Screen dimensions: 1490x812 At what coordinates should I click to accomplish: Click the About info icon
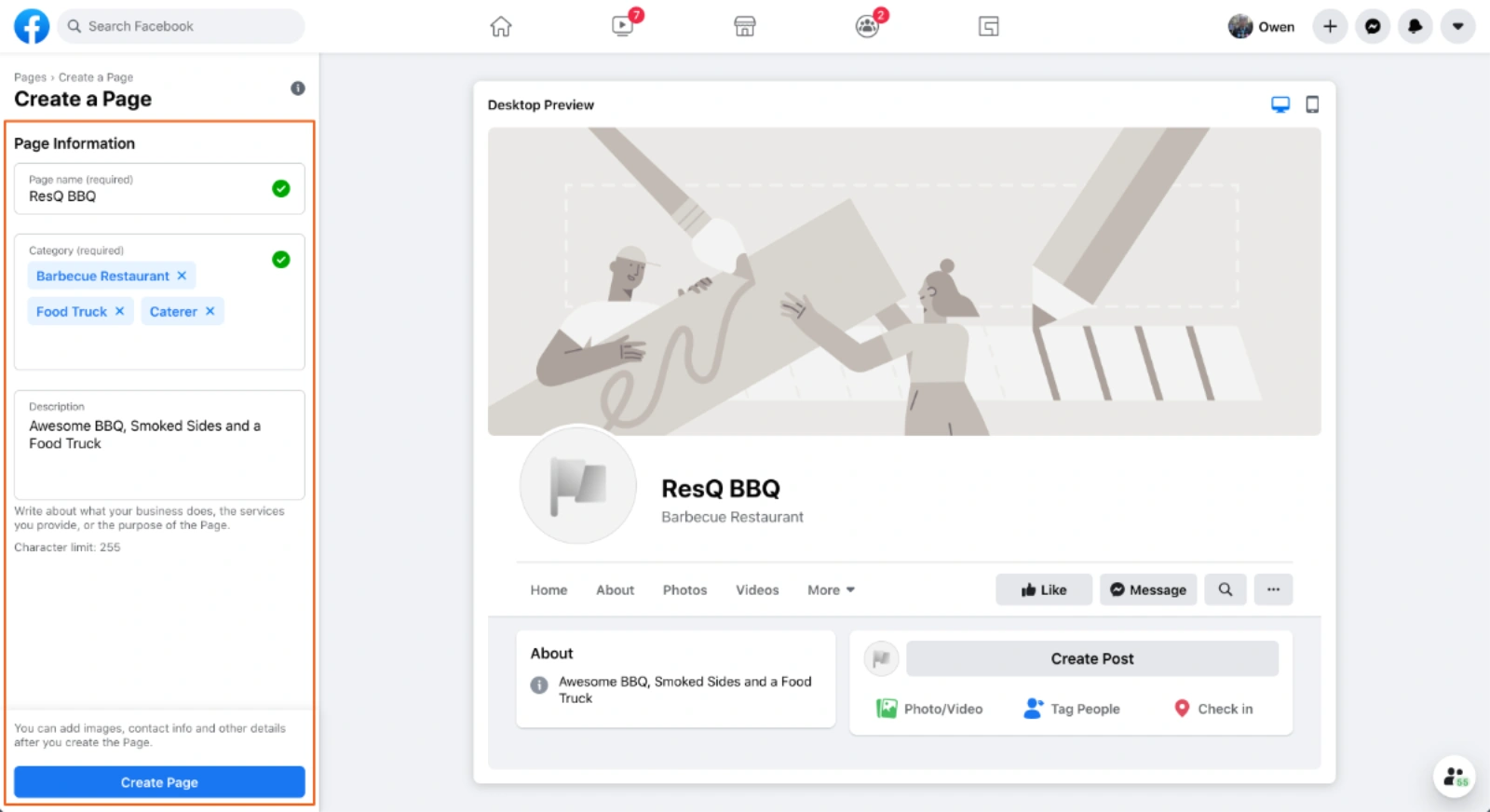pos(539,685)
